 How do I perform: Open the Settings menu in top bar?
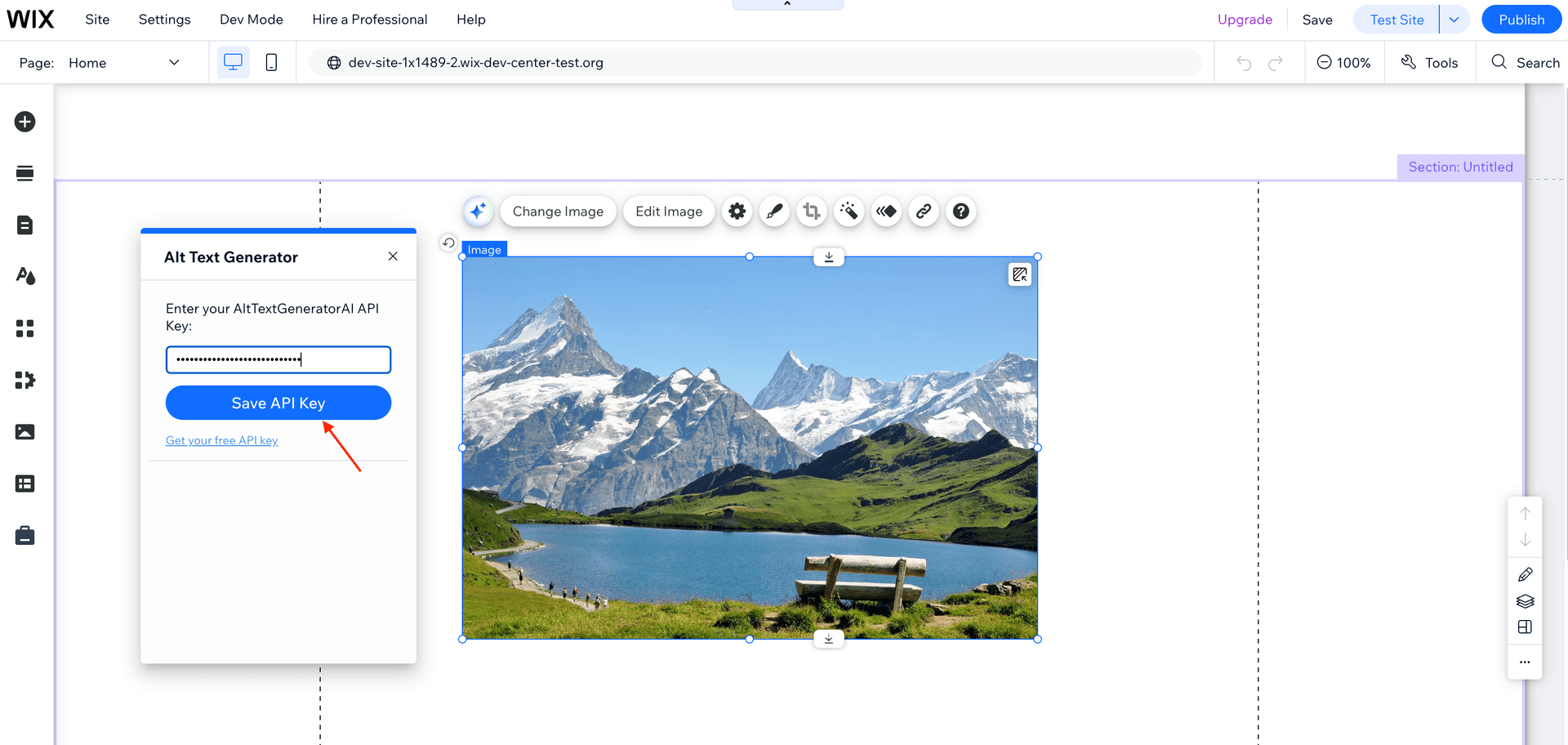tap(163, 19)
